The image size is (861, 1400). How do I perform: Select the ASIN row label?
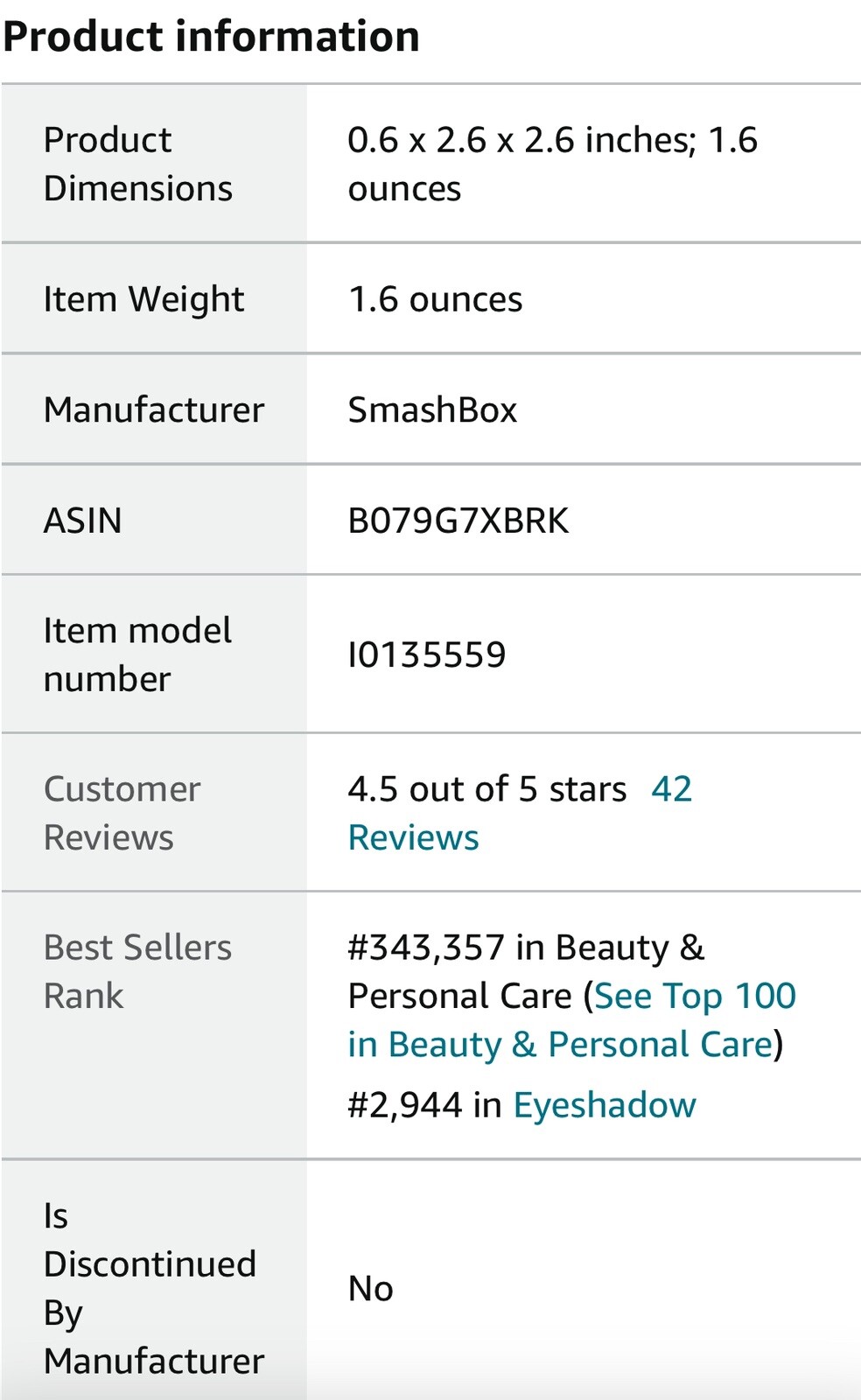click(82, 521)
